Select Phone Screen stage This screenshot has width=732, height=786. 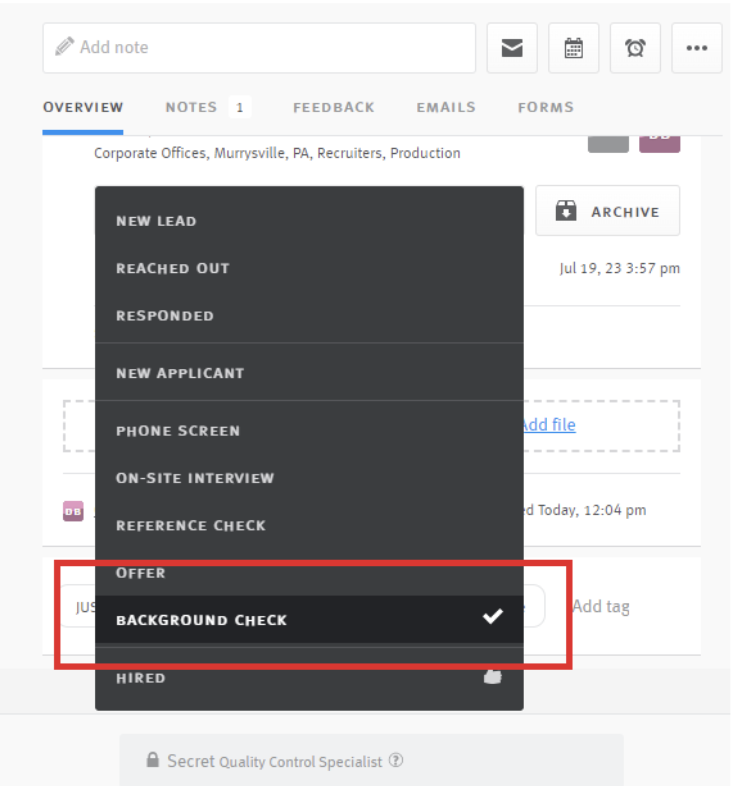tap(309, 431)
